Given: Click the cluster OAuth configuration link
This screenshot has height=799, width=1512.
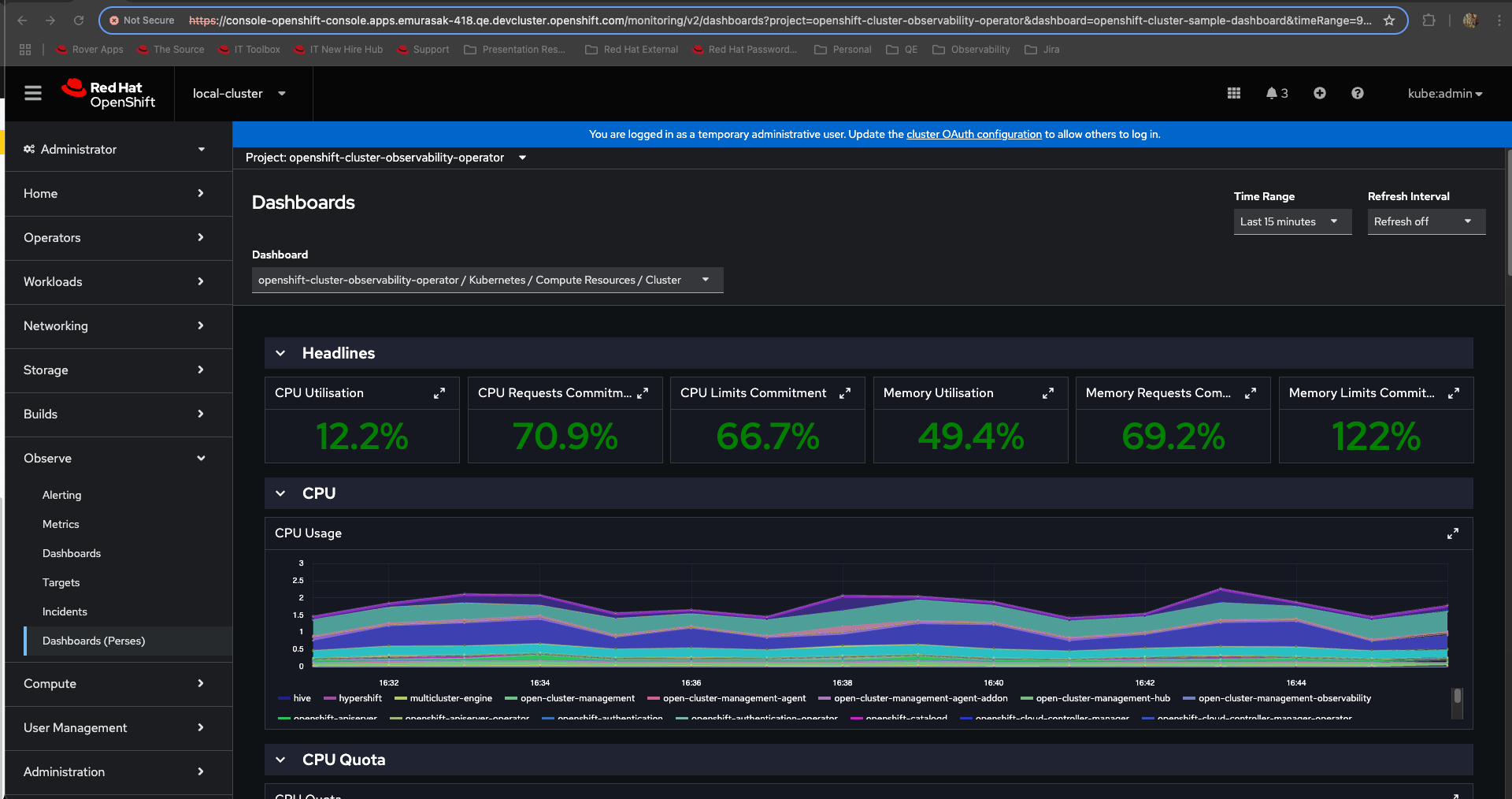Looking at the screenshot, I should click(973, 135).
